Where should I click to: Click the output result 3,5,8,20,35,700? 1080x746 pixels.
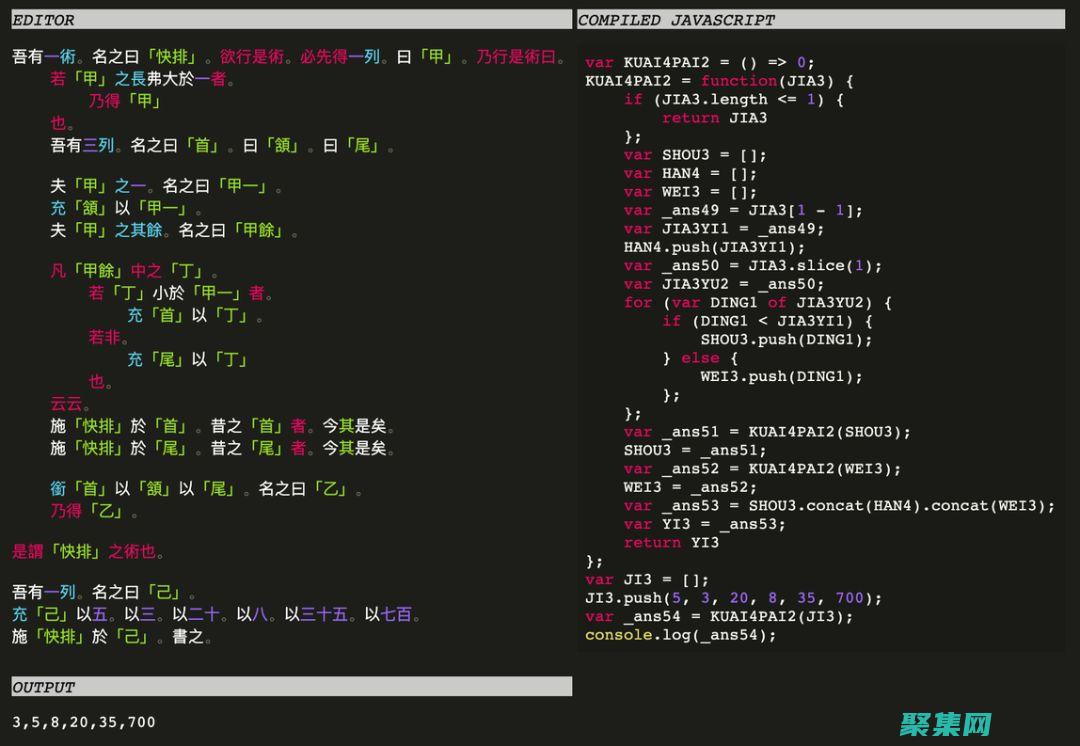click(x=84, y=722)
